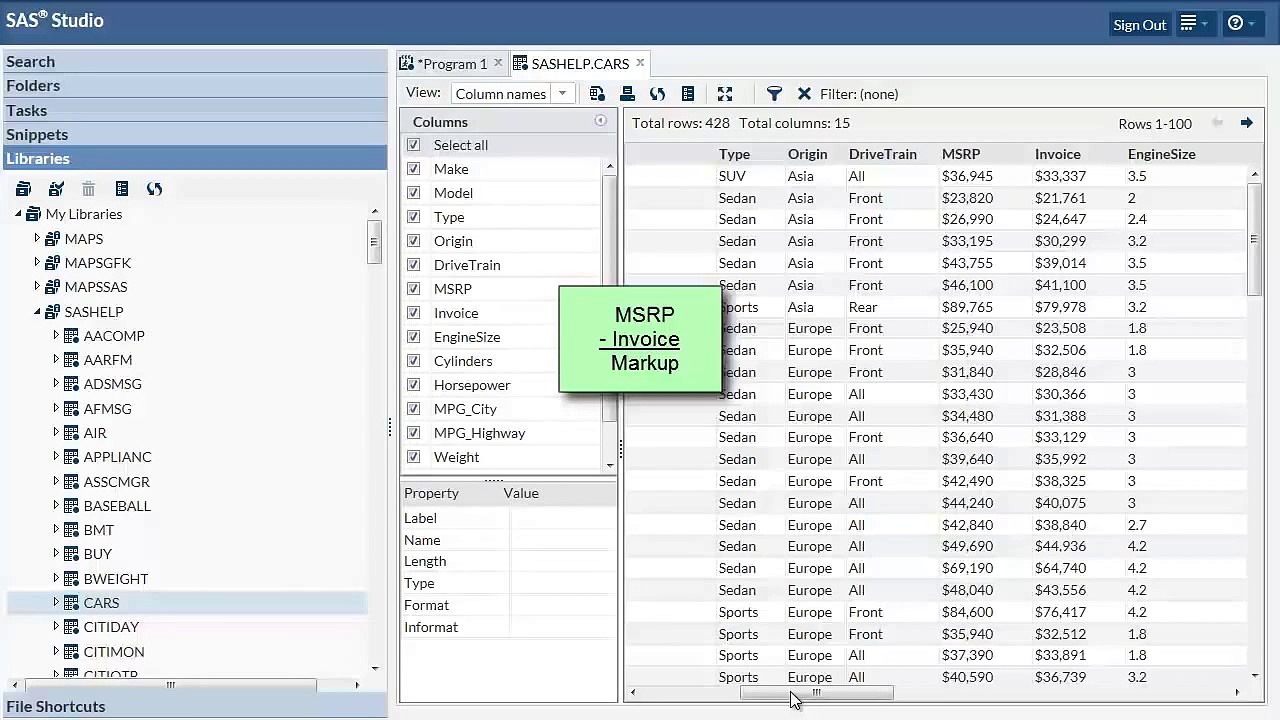Collapse the SASHELP library node
Image resolution: width=1280 pixels, height=720 pixels.
(37, 312)
